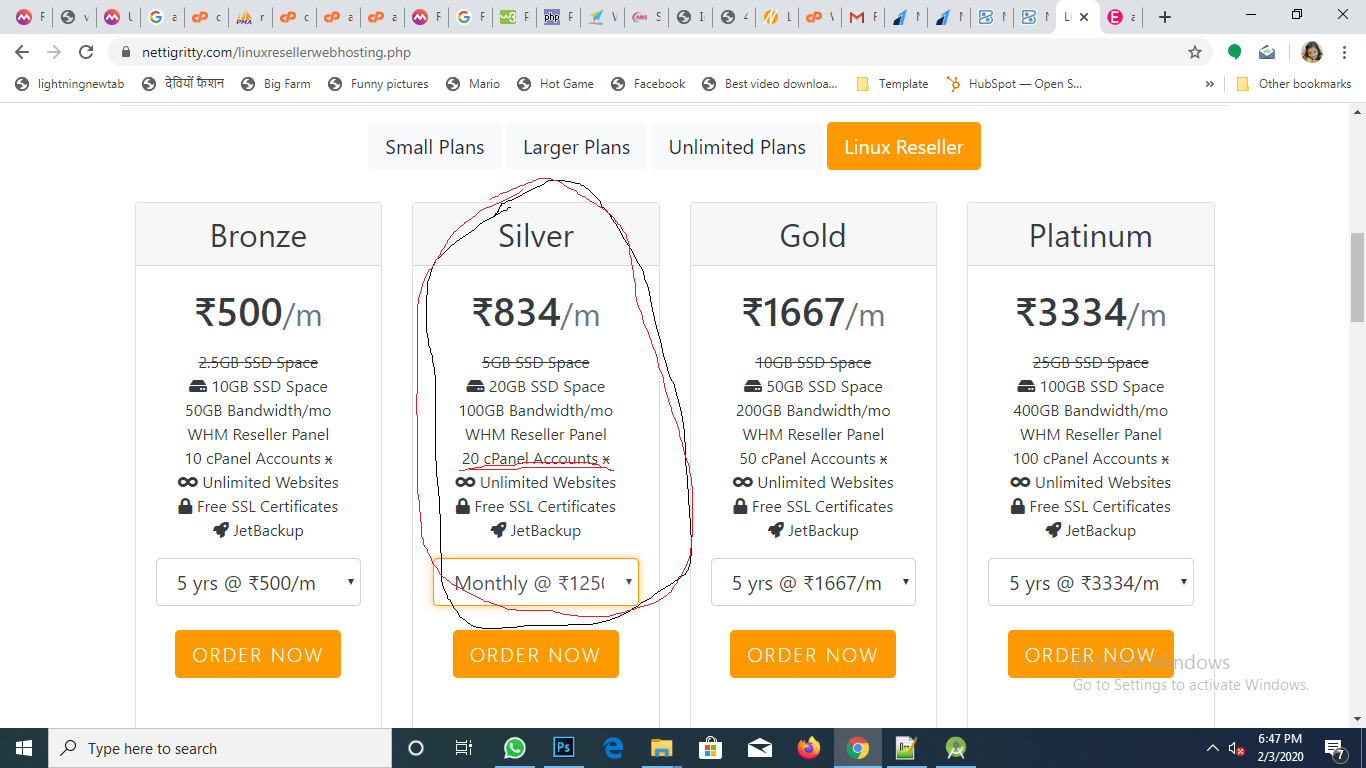The height and width of the screenshot is (768, 1366).
Task: Open a new browser tab
Action: pyautogui.click(x=1165, y=17)
